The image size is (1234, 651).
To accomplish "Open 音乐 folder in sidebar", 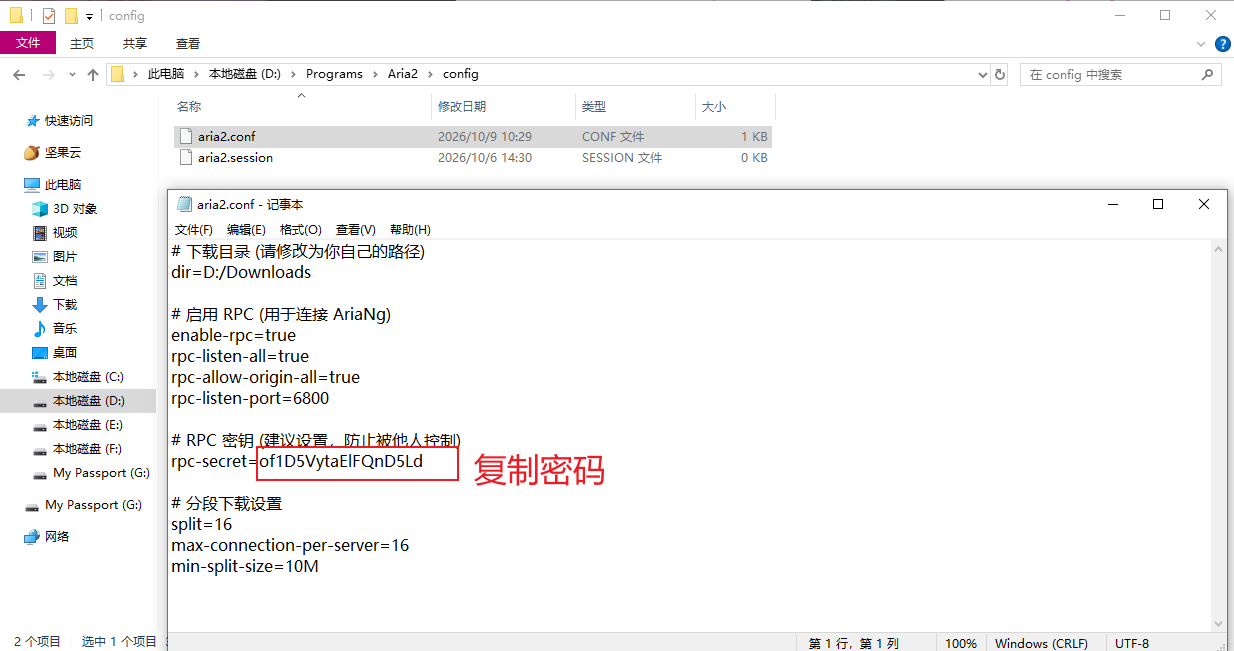I will 65,329.
